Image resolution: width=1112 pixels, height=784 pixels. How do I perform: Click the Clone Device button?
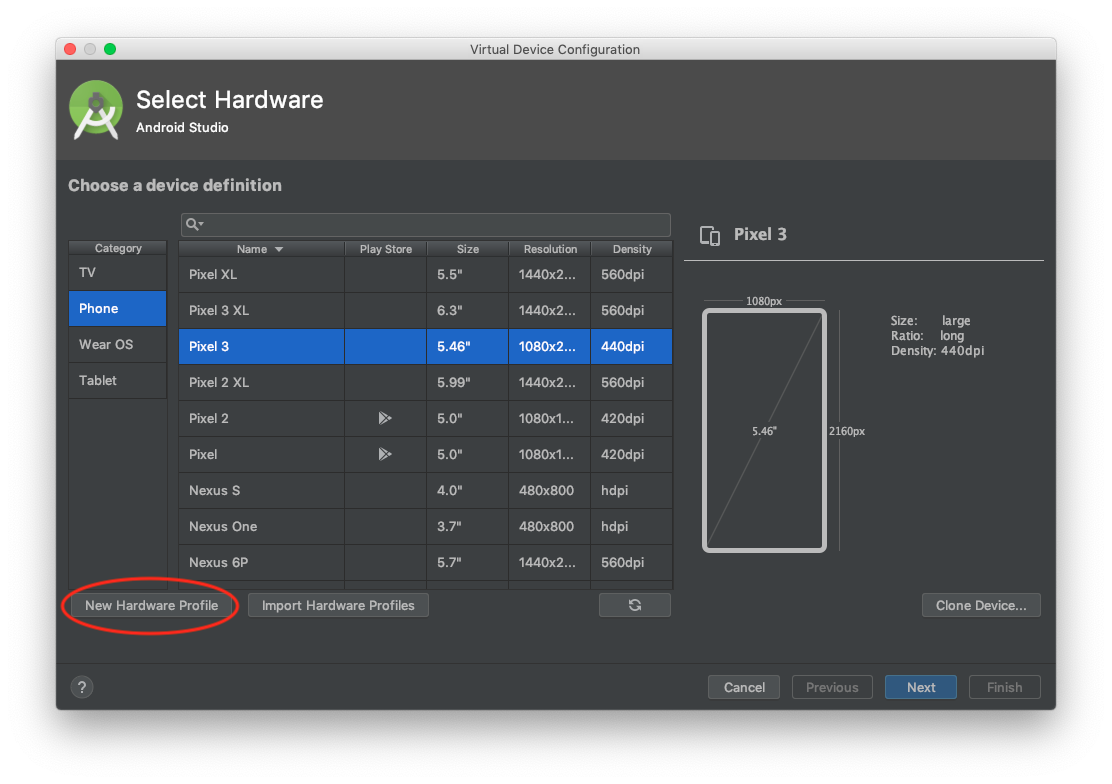(x=981, y=605)
